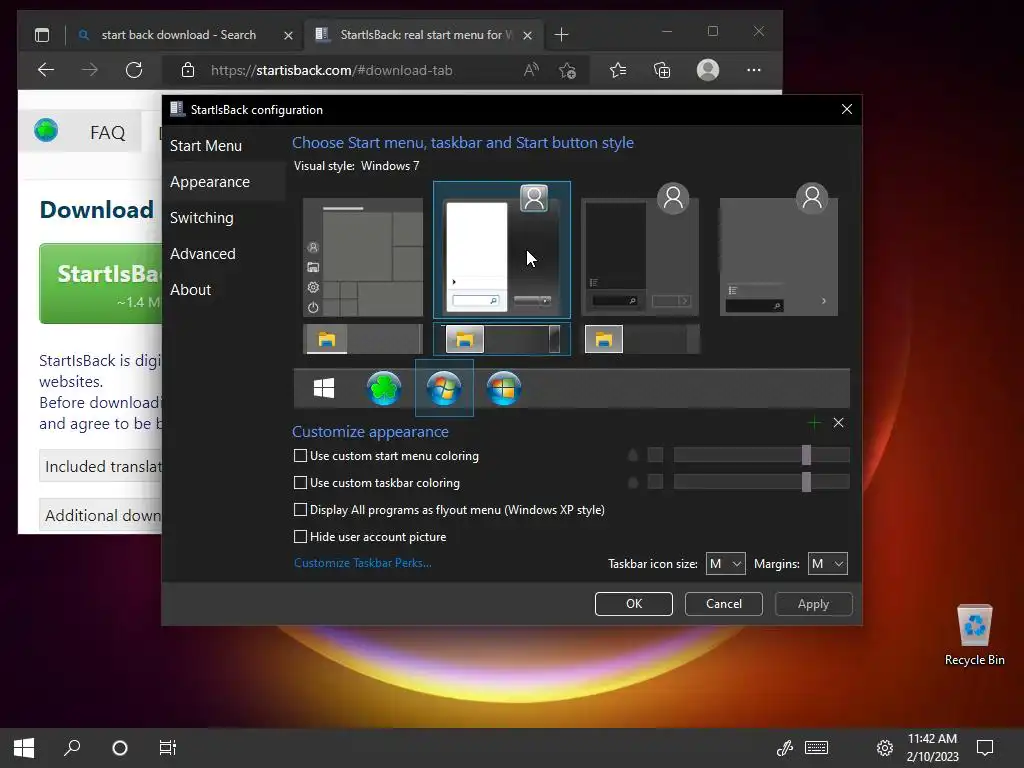Add this page to favorites star icon
The image size is (1024, 768).
click(568, 70)
